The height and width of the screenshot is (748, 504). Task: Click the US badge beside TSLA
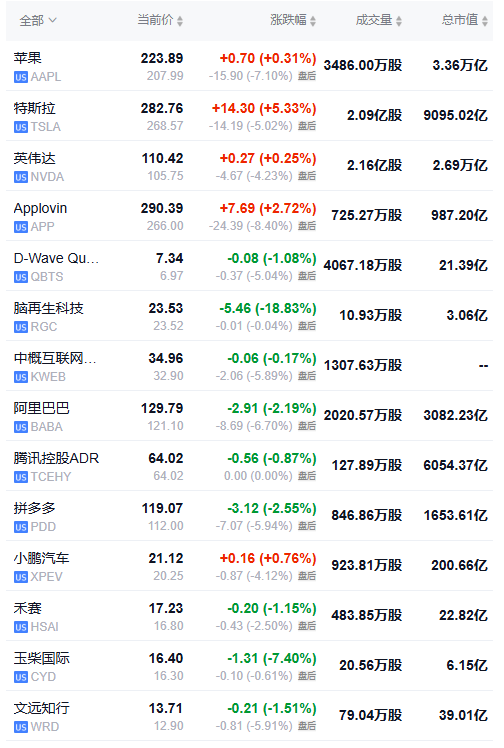pos(21,127)
